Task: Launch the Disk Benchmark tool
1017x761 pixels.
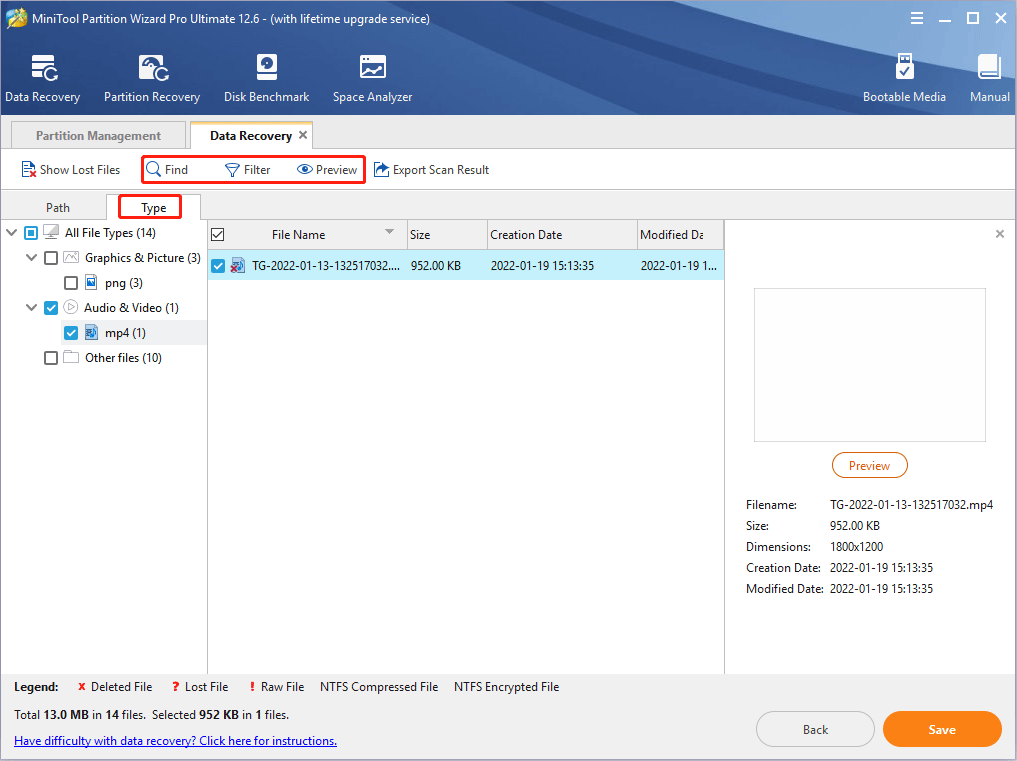Action: coord(266,77)
